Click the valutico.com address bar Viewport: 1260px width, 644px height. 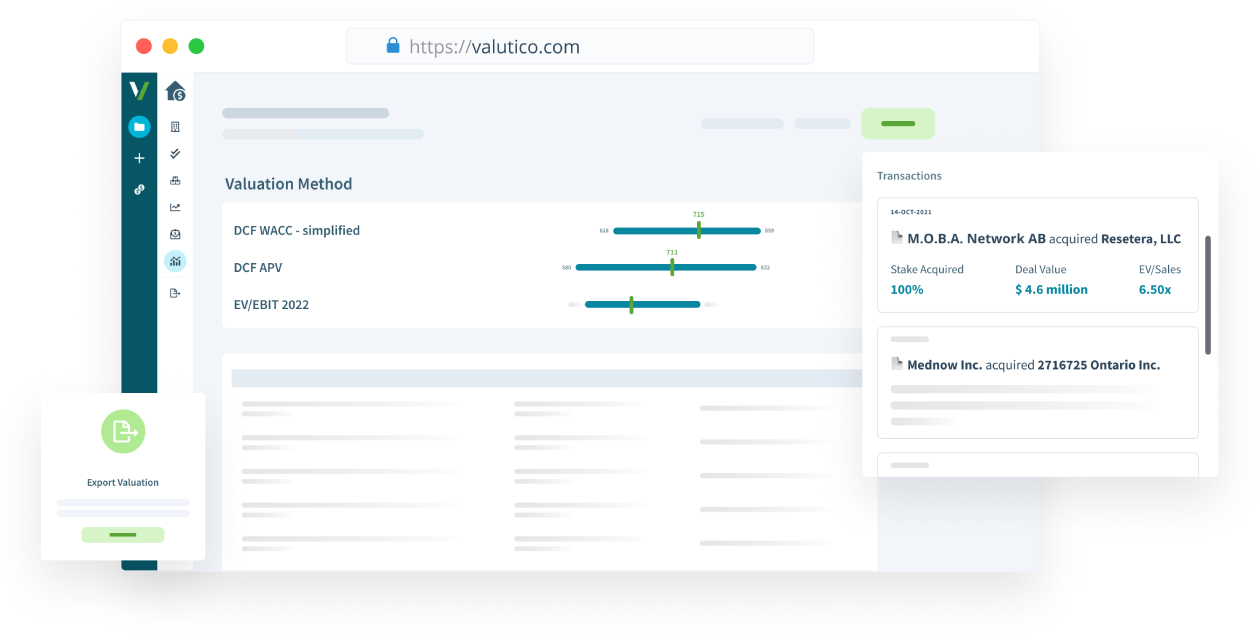[580, 46]
